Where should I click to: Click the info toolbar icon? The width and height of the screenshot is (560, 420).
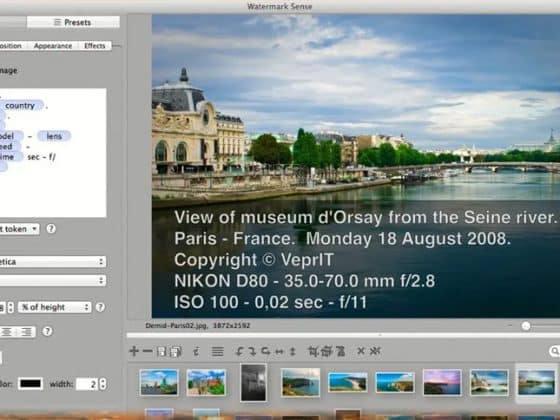click(196, 352)
